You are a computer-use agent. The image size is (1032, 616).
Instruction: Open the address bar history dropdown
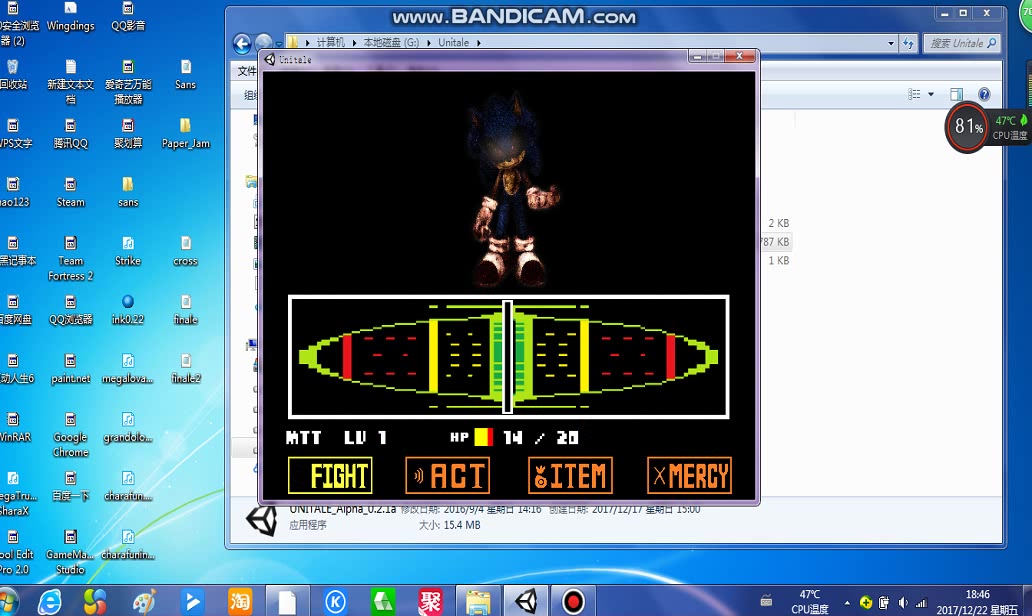pyautogui.click(x=891, y=43)
